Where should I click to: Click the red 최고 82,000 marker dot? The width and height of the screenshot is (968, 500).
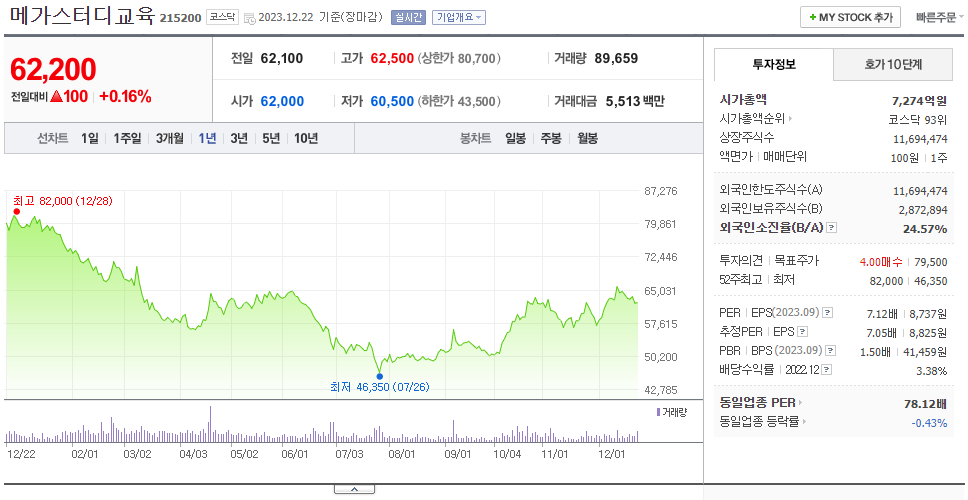[17, 212]
